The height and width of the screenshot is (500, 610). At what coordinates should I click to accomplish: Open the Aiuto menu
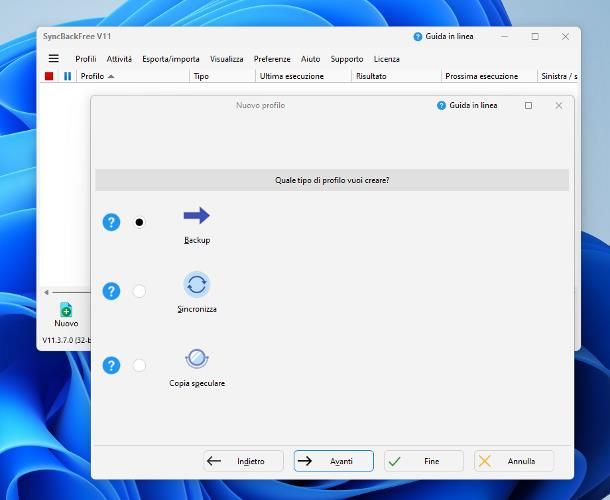tap(310, 59)
